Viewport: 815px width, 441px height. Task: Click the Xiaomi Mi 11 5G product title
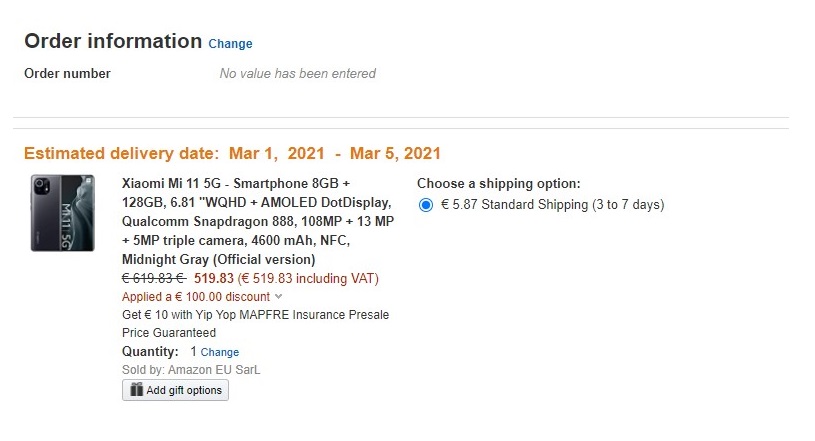(257, 222)
